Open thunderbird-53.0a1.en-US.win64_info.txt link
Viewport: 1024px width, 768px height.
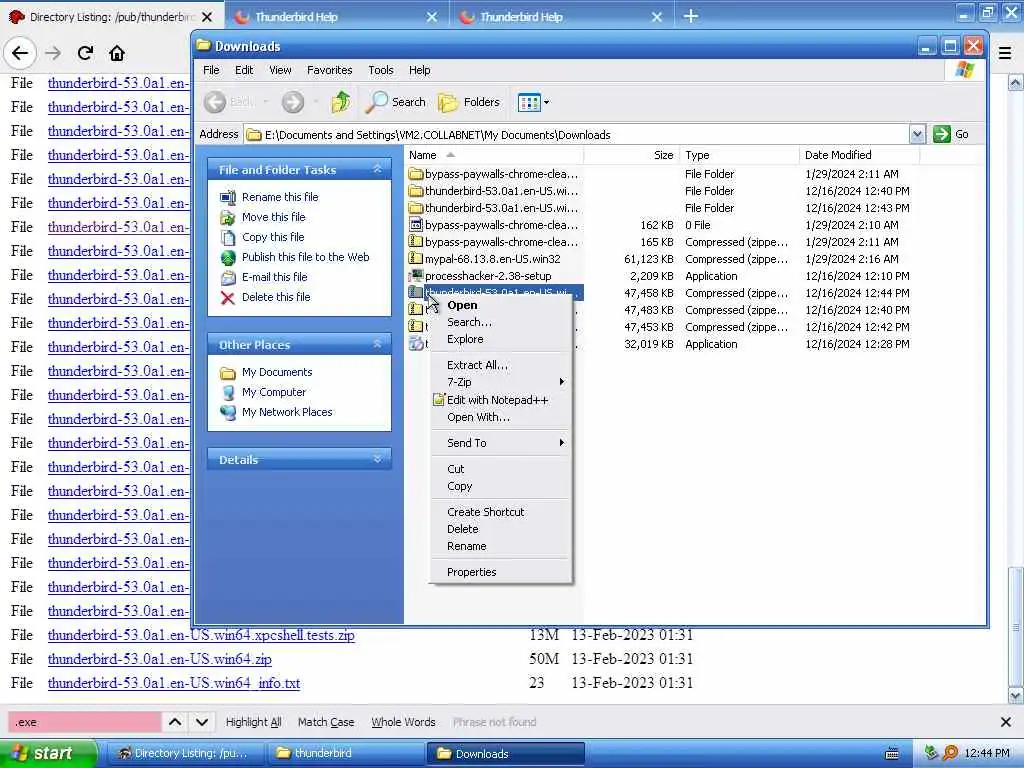[174, 683]
